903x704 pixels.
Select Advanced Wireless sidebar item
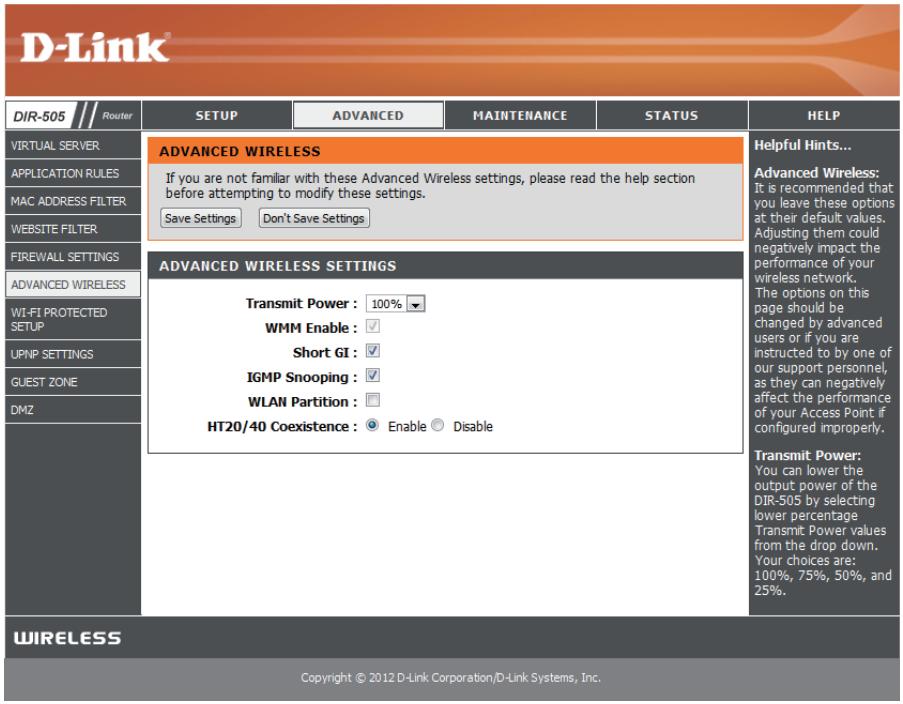coord(73,285)
